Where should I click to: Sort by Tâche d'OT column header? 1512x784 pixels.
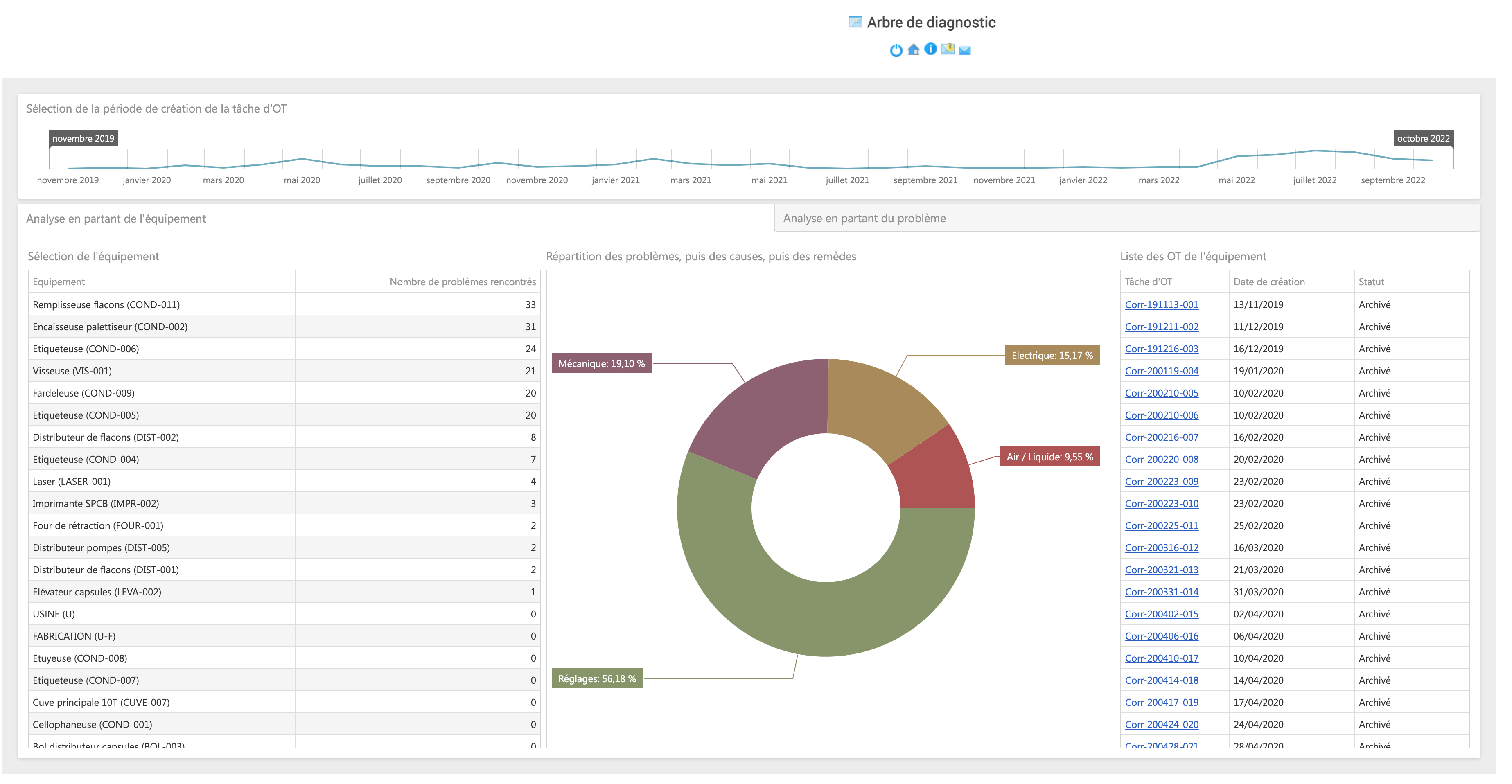1174,282
